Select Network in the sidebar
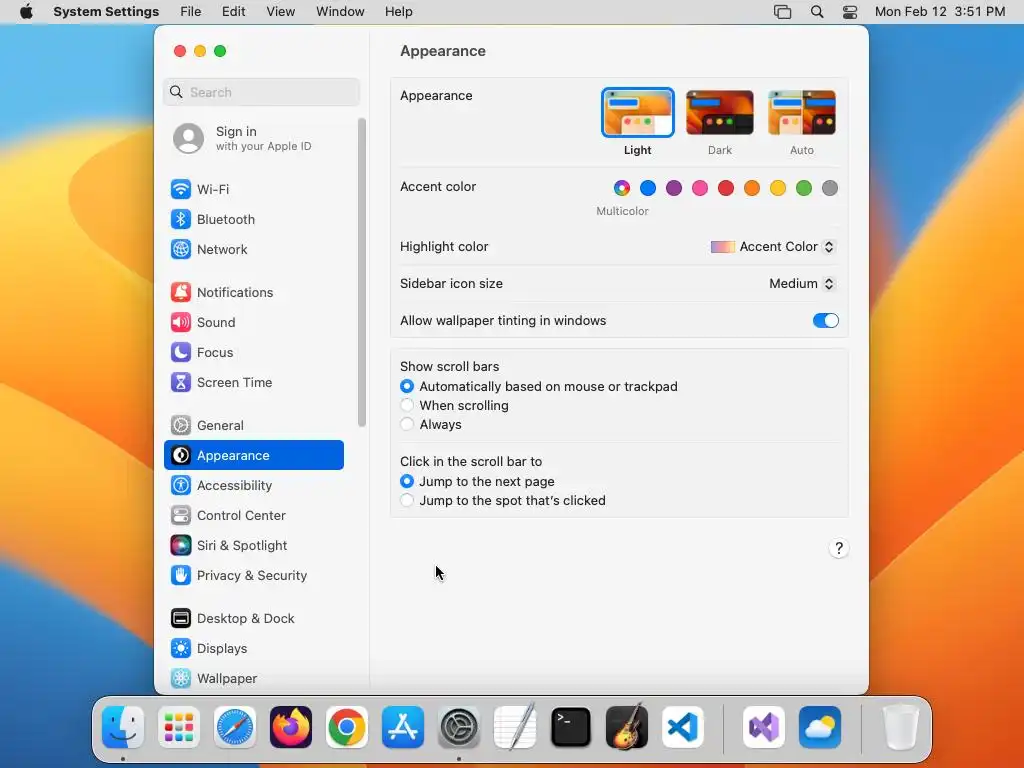The height and width of the screenshot is (768, 1024). [x=253, y=249]
